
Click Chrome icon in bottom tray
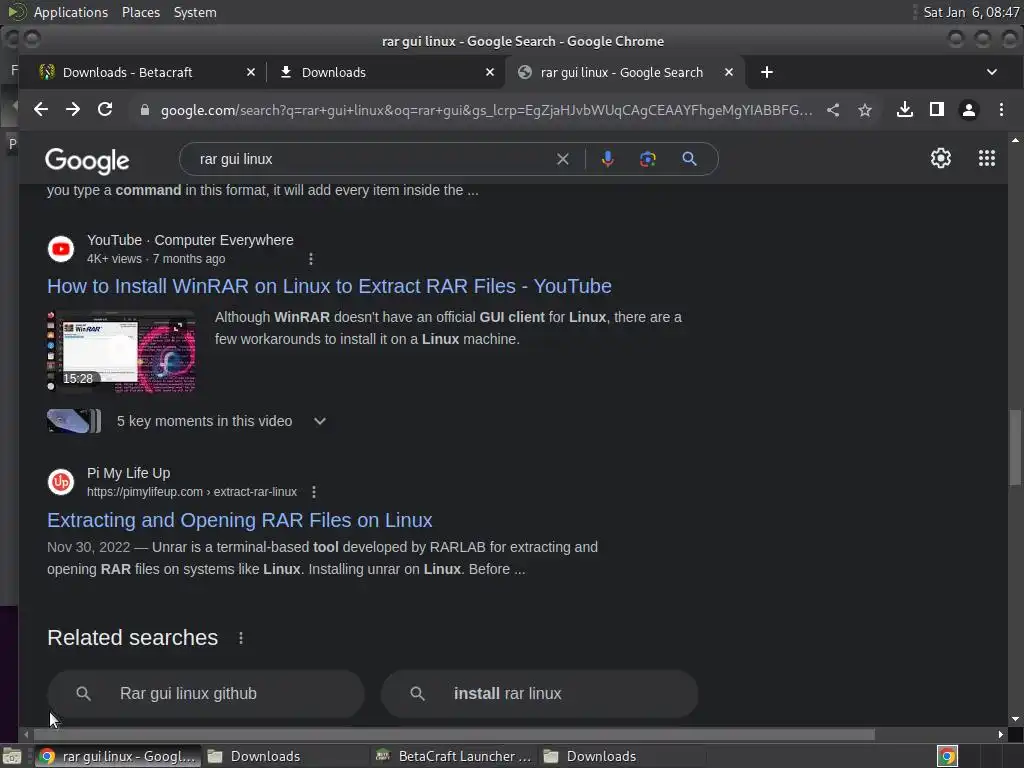[947, 756]
